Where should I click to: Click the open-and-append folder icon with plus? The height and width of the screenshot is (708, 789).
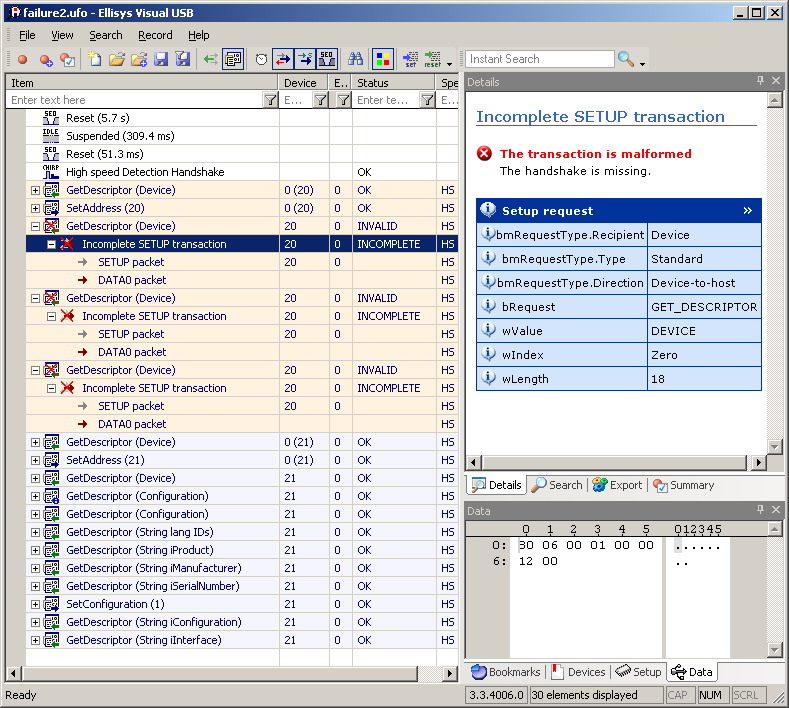tap(139, 59)
